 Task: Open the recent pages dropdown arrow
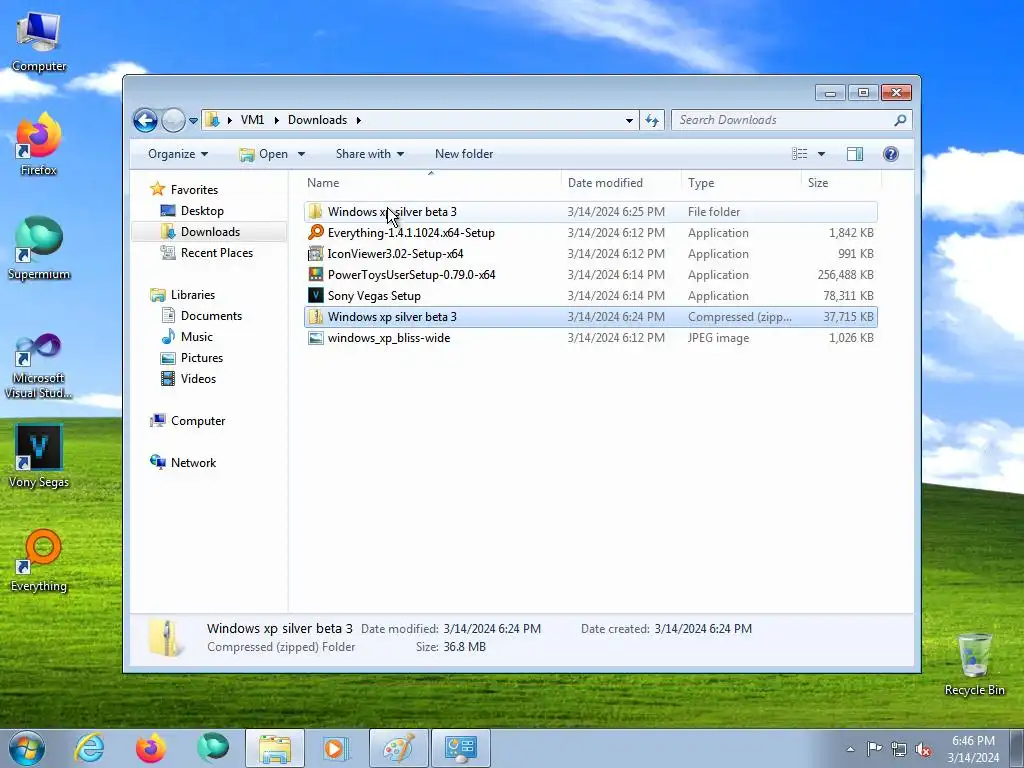point(193,121)
